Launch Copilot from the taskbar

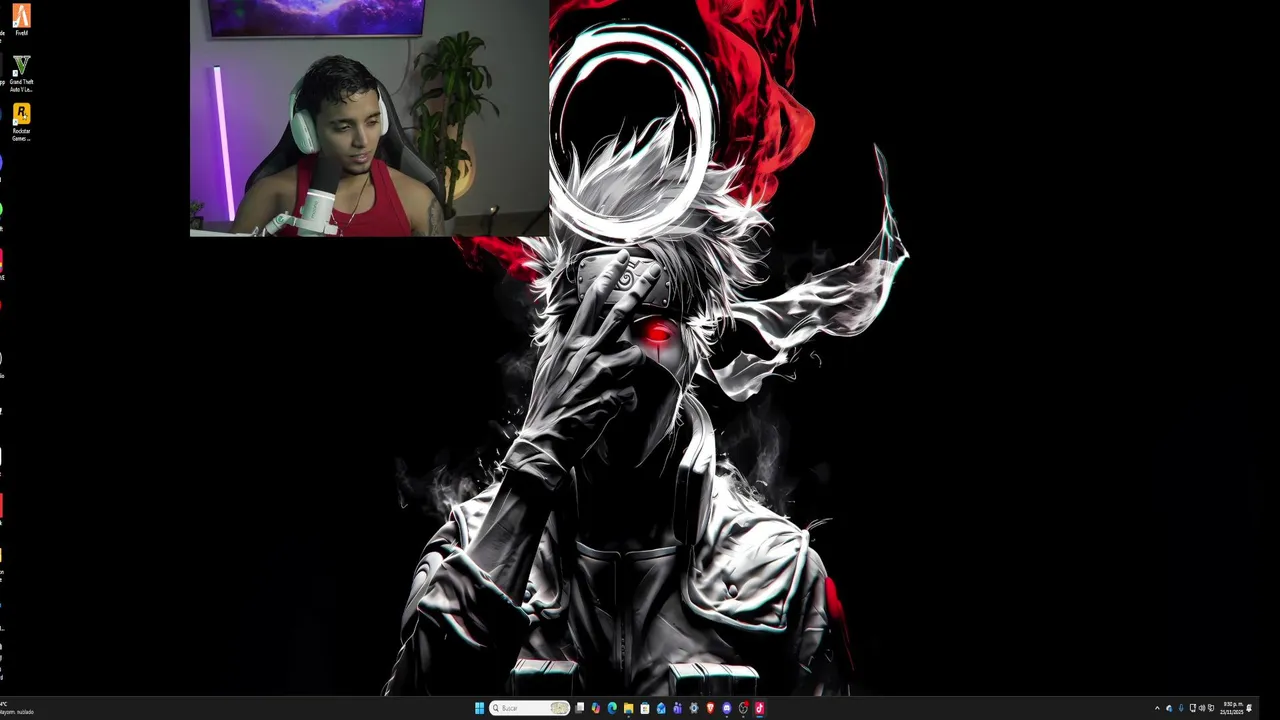click(x=595, y=708)
